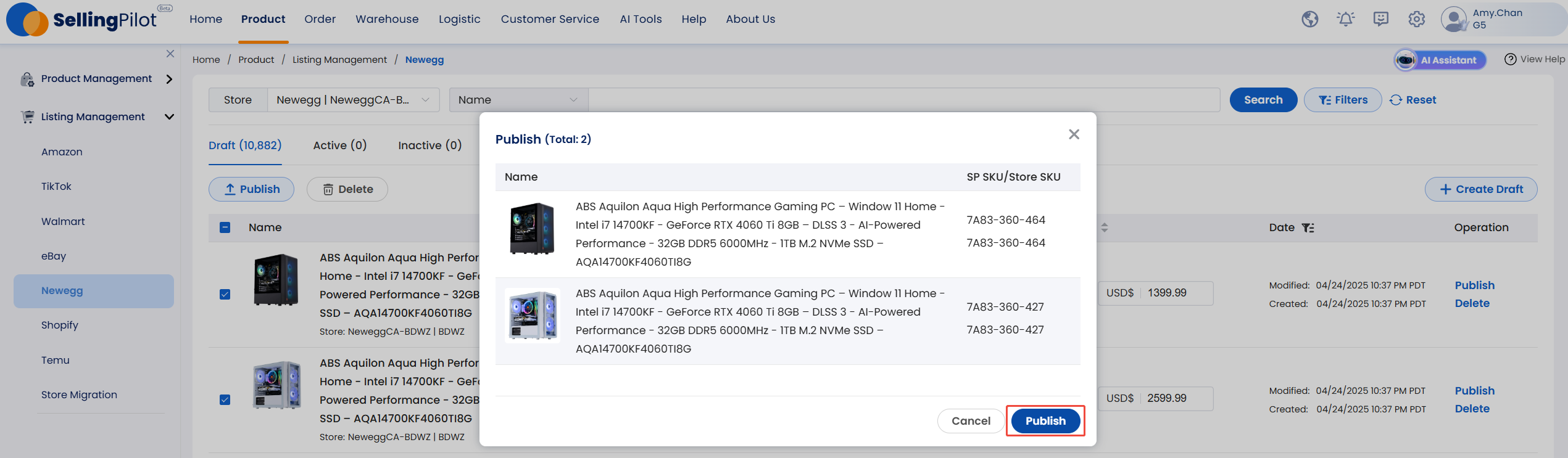Viewport: 1568px width, 458px height.
Task: Switch to the Active (0) tab
Action: pos(340,145)
